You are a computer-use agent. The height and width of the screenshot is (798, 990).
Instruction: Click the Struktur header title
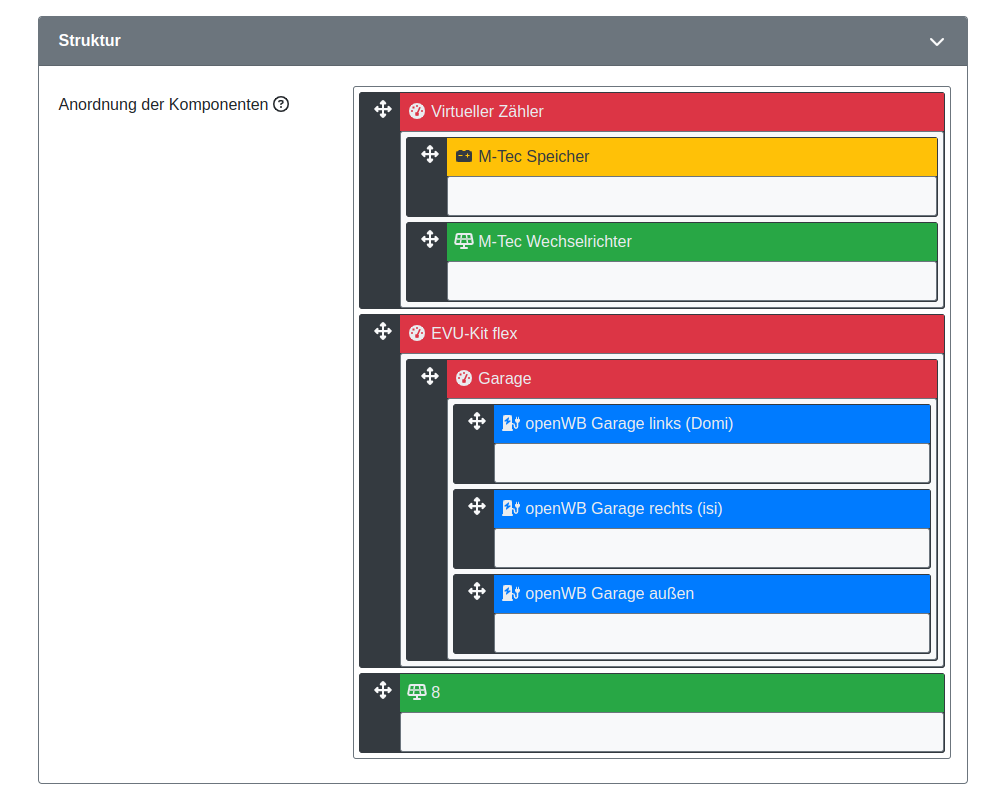pyautogui.click(x=90, y=40)
